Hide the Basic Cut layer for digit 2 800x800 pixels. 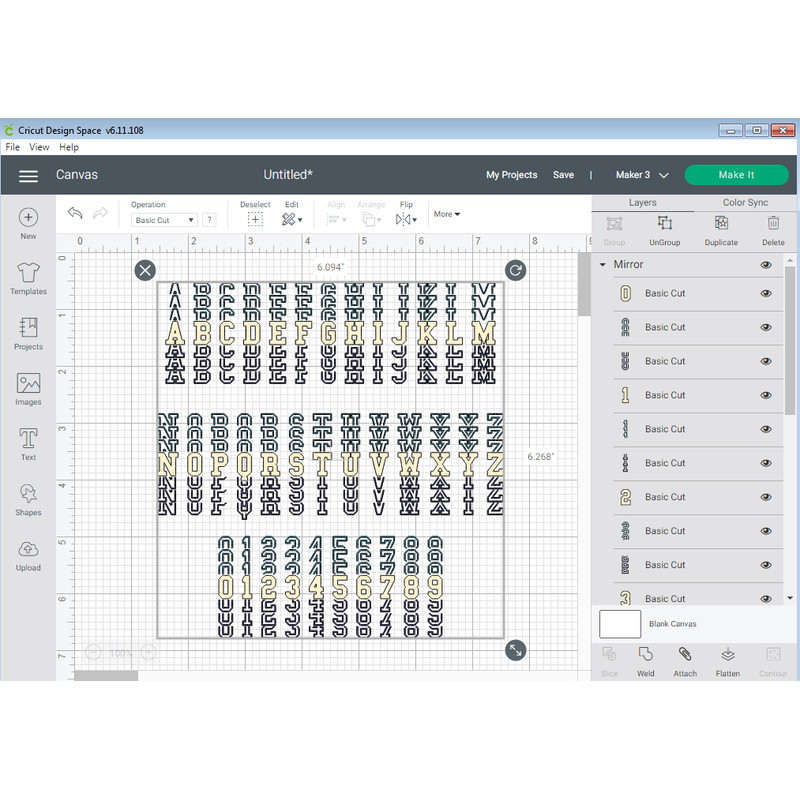click(x=766, y=497)
